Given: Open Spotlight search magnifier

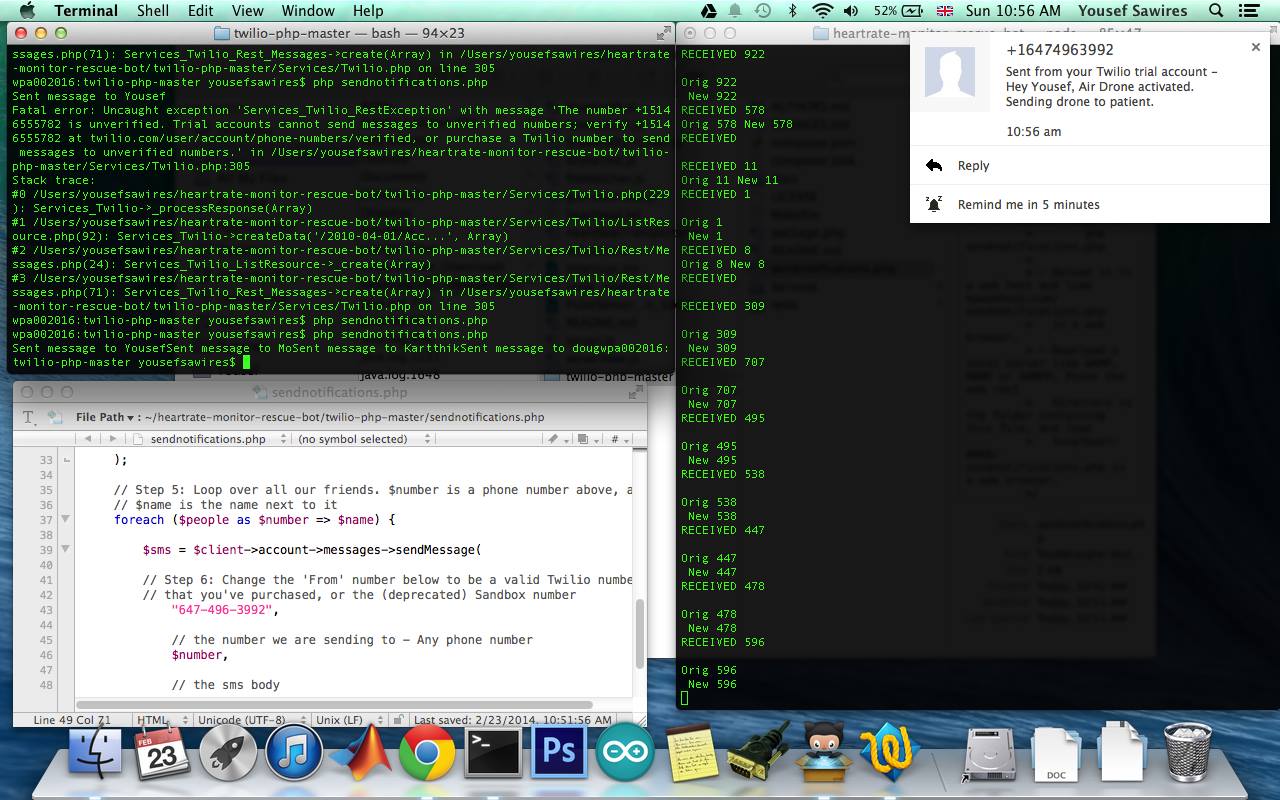Looking at the screenshot, I should [1216, 11].
